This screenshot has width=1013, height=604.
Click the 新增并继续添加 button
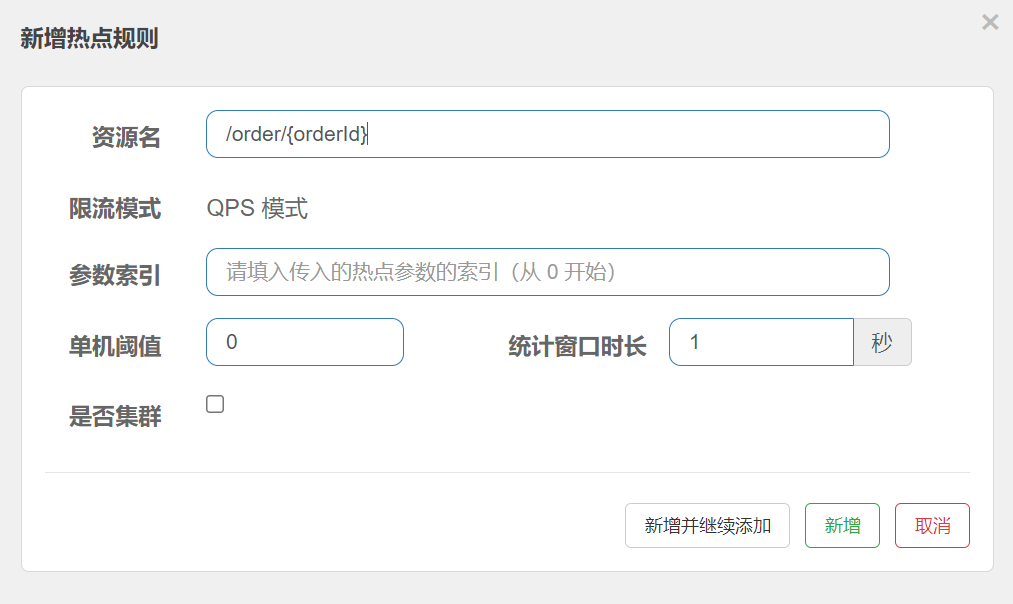(x=707, y=526)
